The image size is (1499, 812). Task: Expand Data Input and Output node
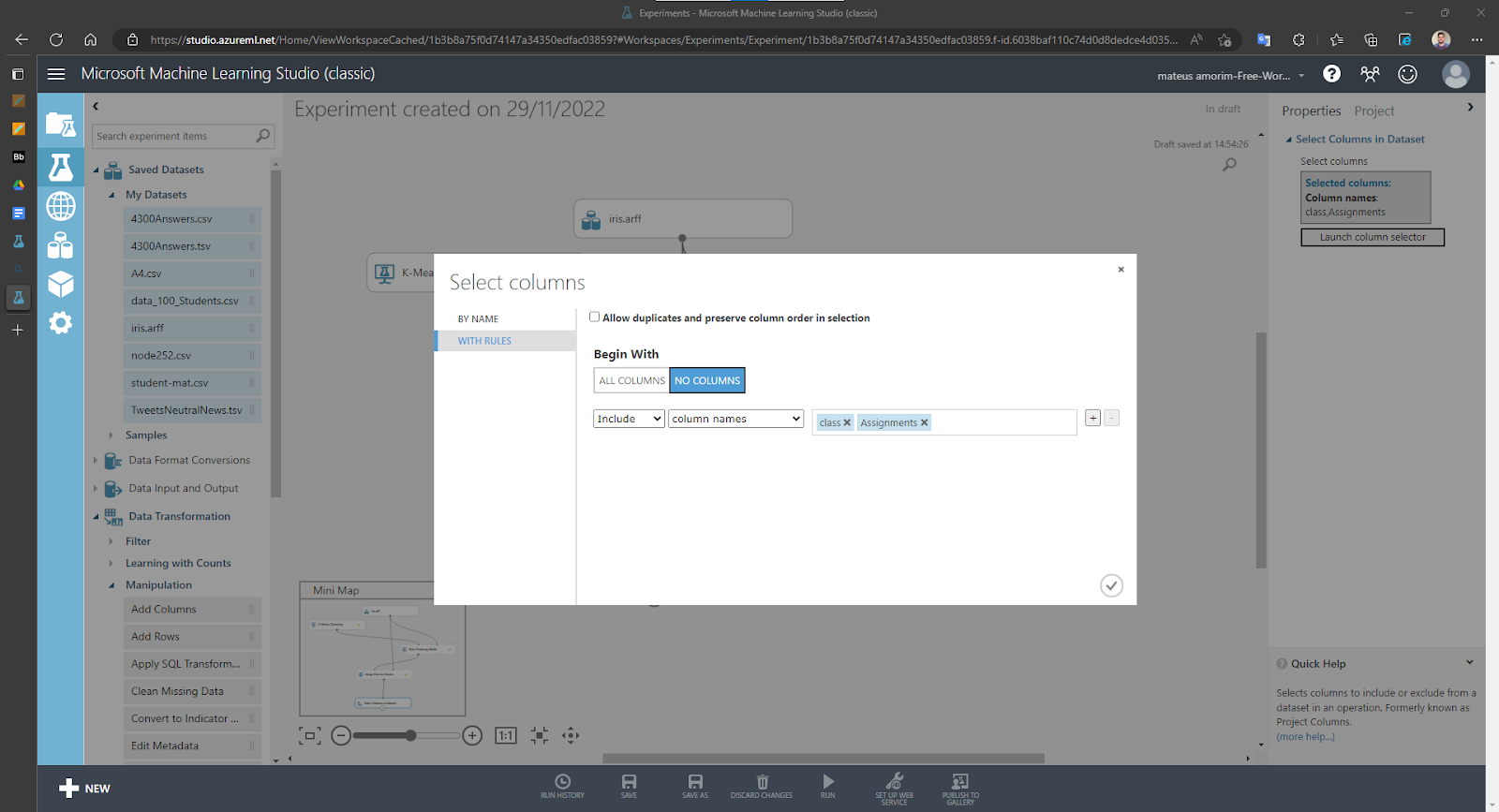click(x=96, y=489)
